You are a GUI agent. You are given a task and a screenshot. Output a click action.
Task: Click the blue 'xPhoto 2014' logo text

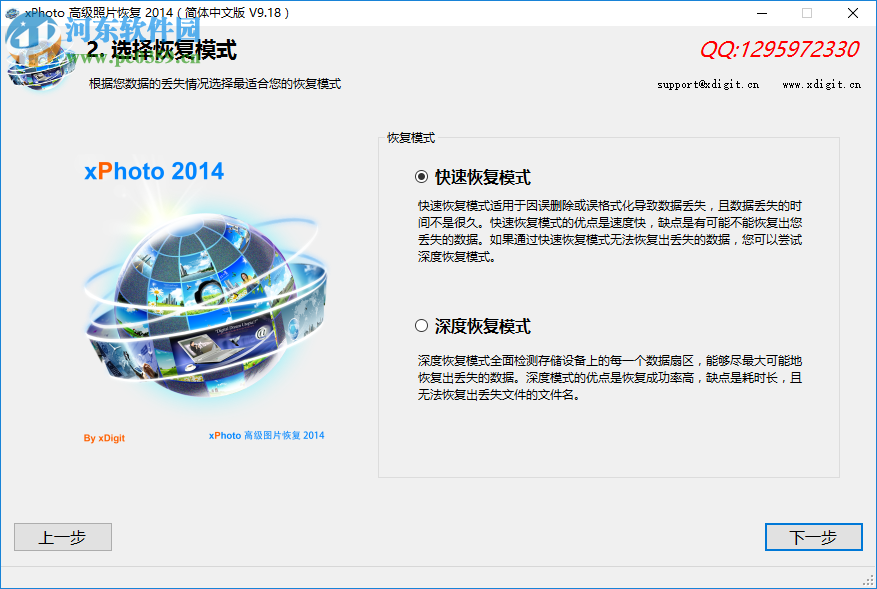pyautogui.click(x=154, y=171)
